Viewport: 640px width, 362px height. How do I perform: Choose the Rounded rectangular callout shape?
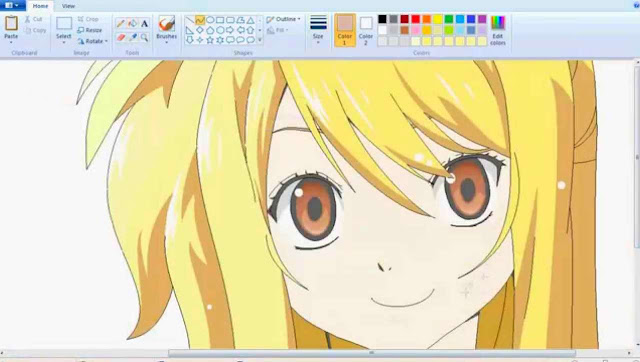click(x=230, y=40)
